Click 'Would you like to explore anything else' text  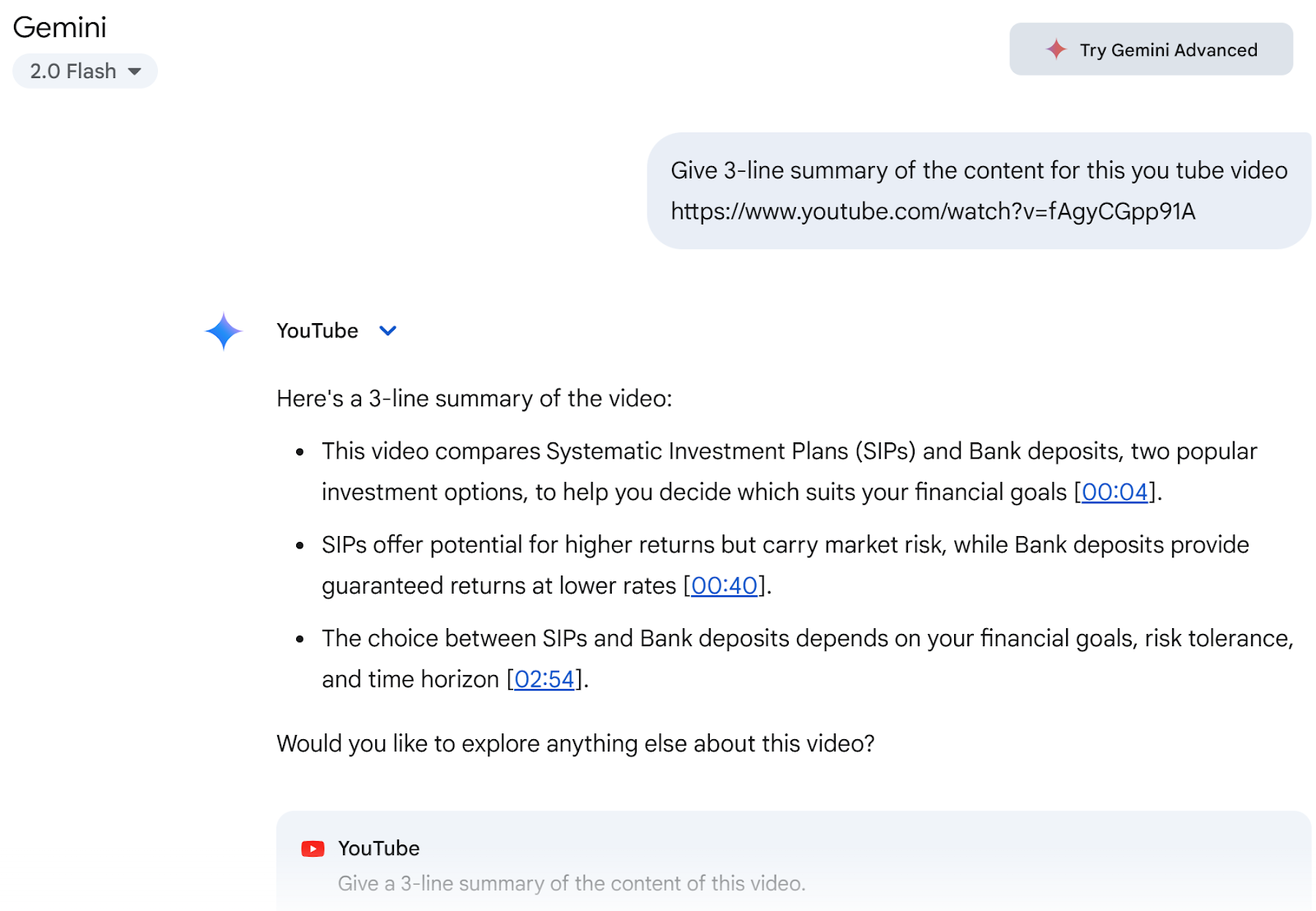576,743
